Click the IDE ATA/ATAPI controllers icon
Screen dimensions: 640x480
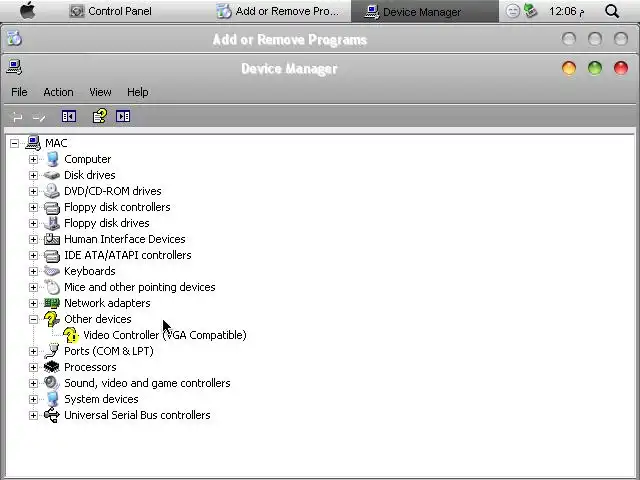52,256
